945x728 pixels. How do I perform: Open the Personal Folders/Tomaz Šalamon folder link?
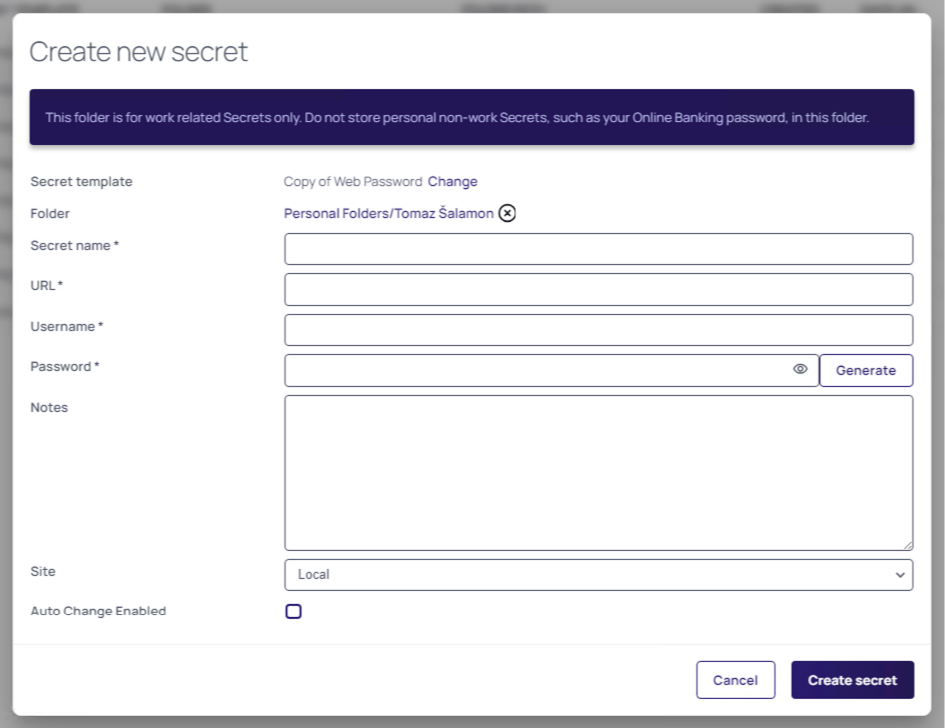[x=387, y=213]
